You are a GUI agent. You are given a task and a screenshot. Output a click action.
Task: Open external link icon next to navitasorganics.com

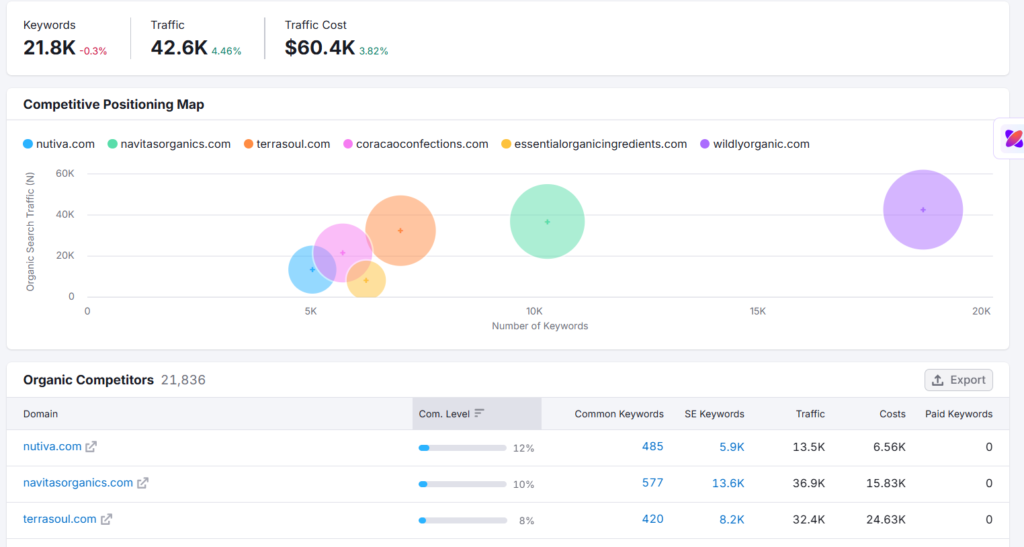point(142,483)
